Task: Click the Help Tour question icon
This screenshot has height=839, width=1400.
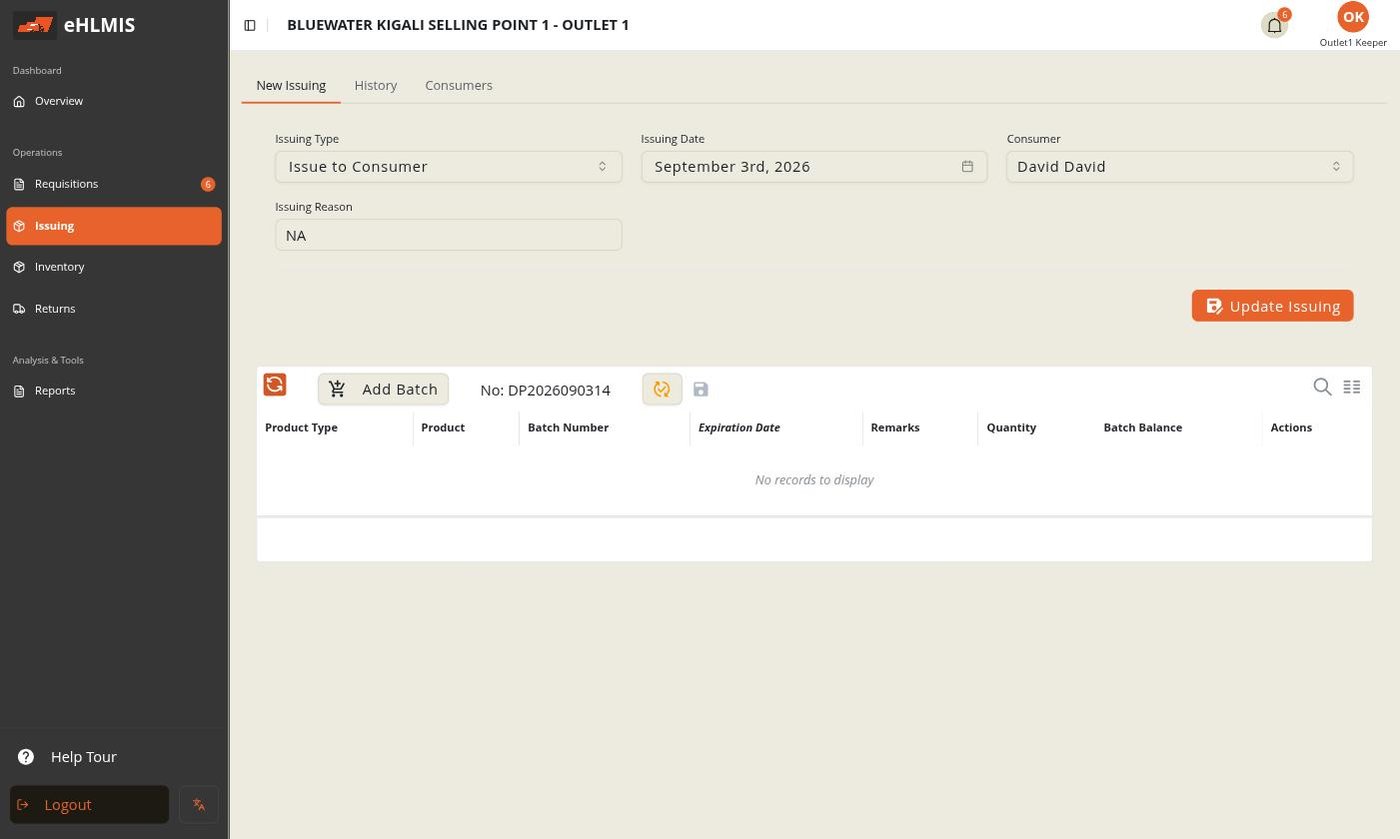Action: 26,757
